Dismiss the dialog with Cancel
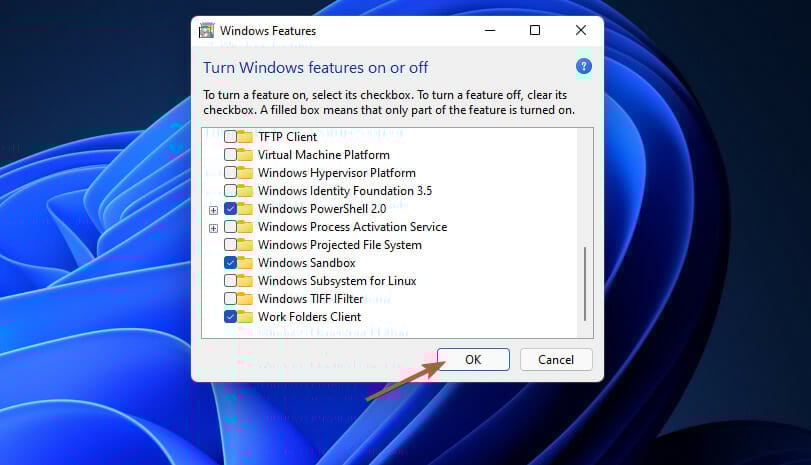Screen dimensions: 811x465 pos(556,359)
